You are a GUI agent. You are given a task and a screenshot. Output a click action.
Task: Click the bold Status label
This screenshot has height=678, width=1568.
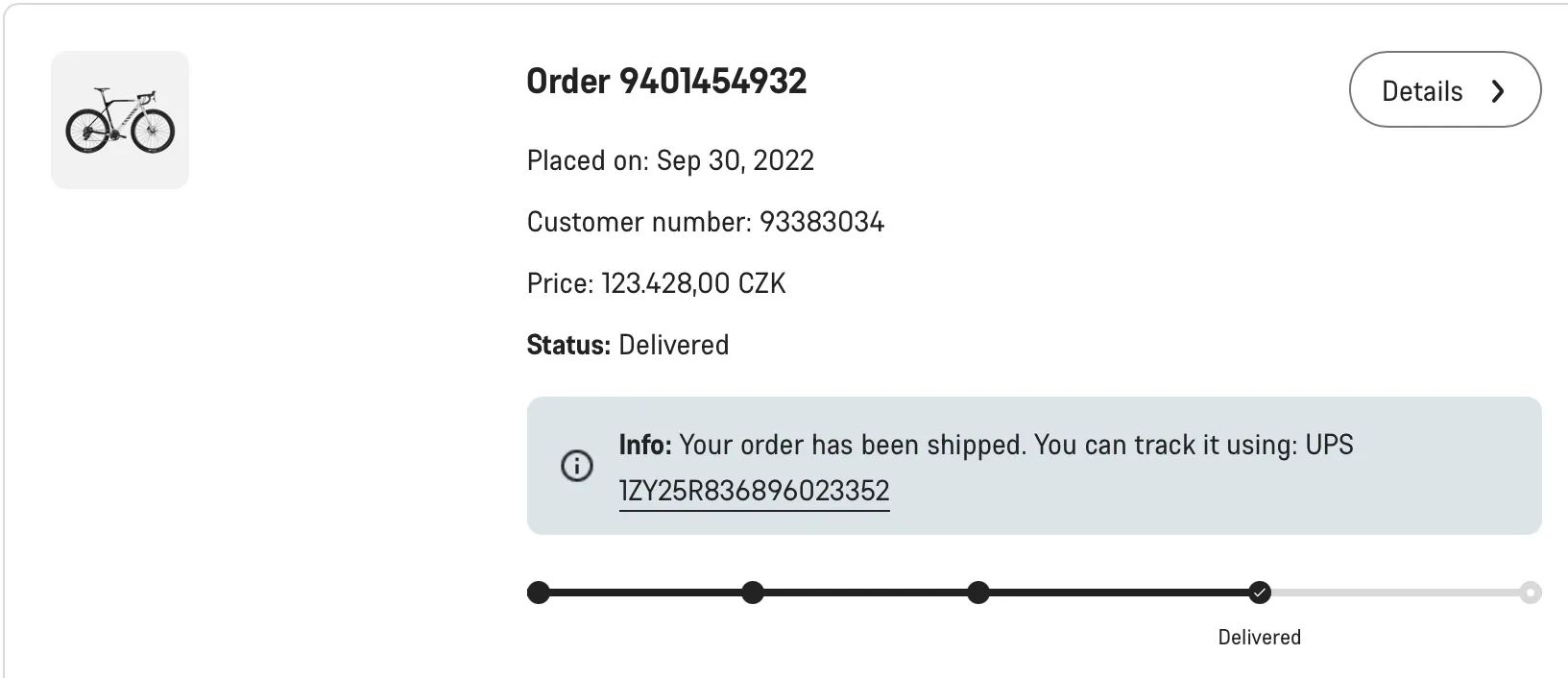tap(568, 345)
